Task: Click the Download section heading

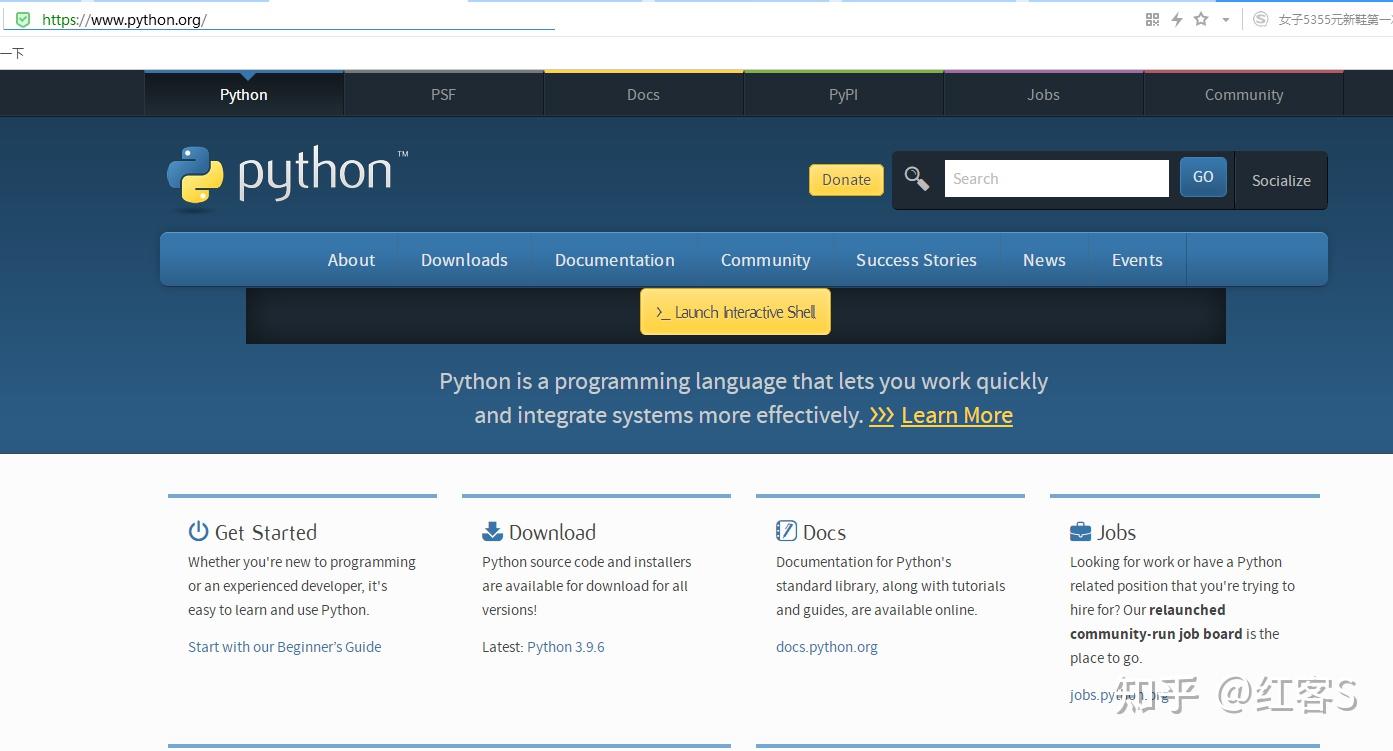Action: click(x=552, y=532)
